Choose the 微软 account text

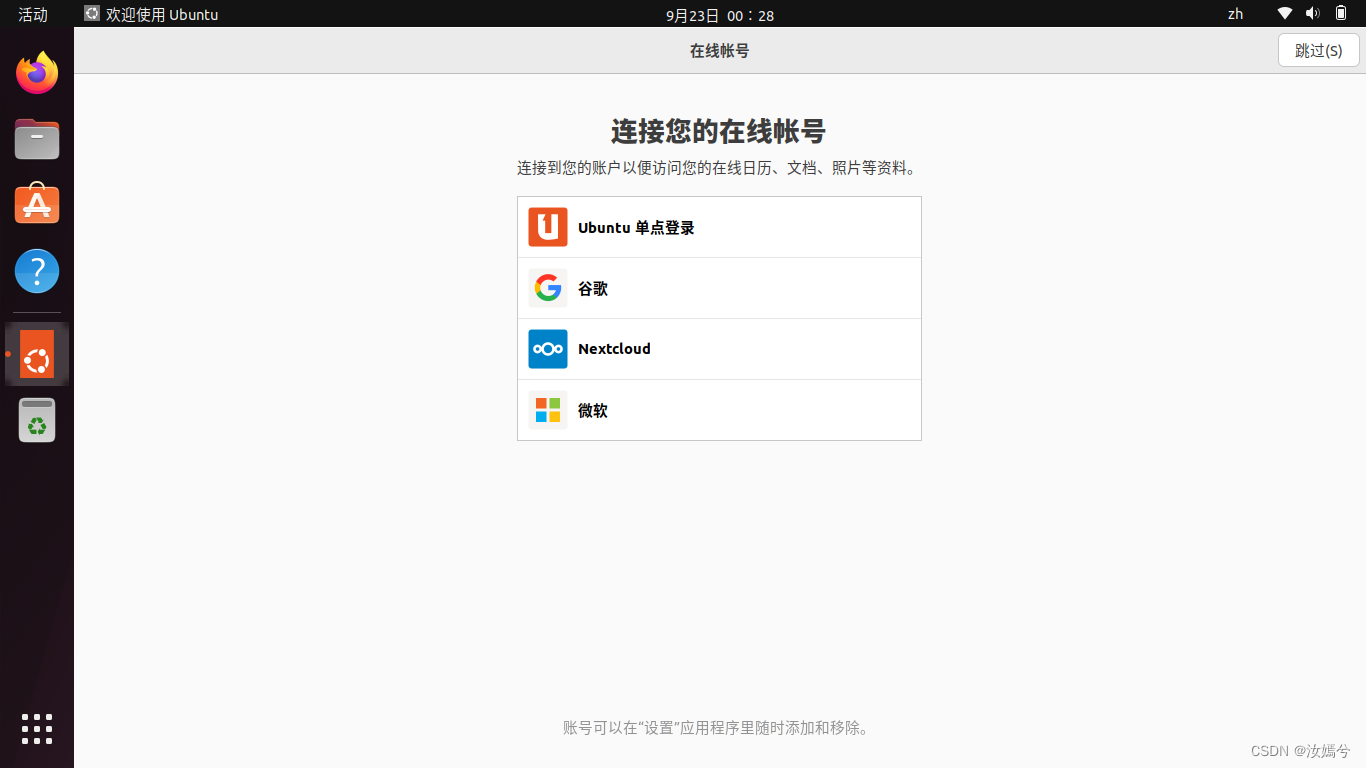pos(593,411)
